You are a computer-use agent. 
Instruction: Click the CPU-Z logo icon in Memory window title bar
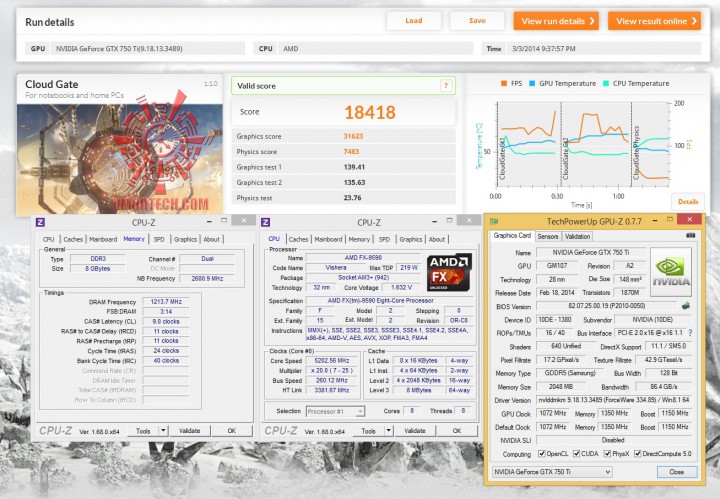pyautogui.click(x=40, y=222)
